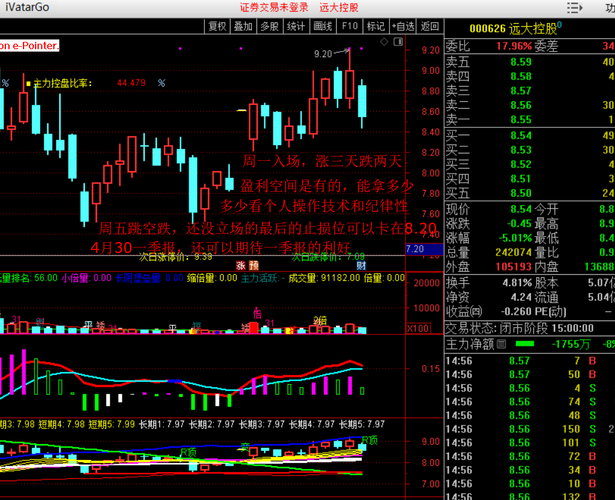Click the 短期5: 7.99 moving average label
615x500 pixels.
click(x=112, y=424)
